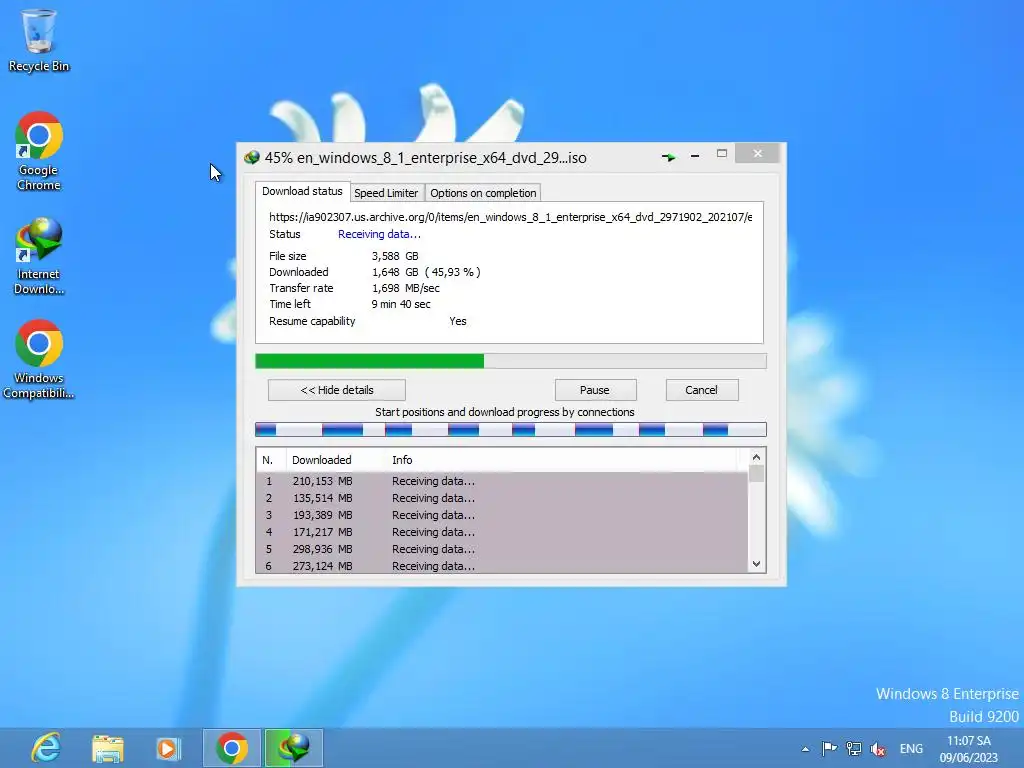Image resolution: width=1024 pixels, height=768 pixels.
Task: Click the connection list scroll down arrow
Action: [x=756, y=564]
